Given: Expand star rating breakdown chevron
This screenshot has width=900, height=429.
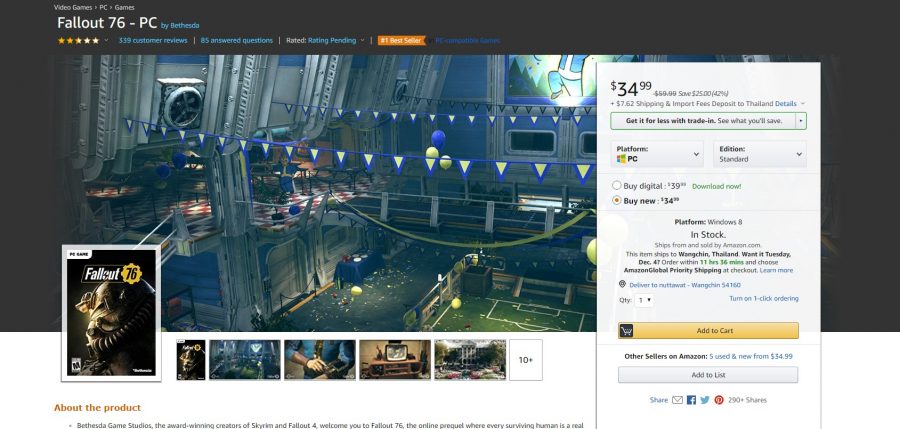Looking at the screenshot, I should click(x=106, y=40).
